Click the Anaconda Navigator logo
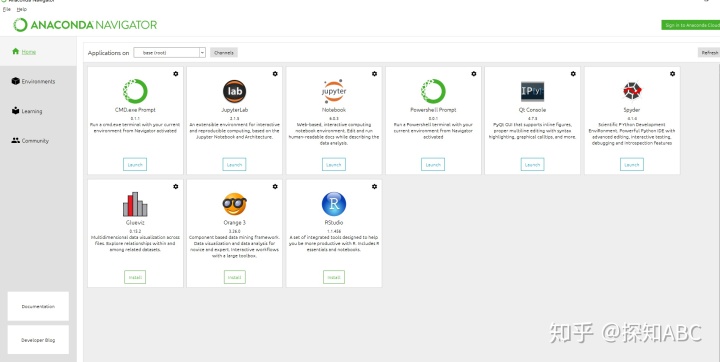This screenshot has width=720, height=362. click(85, 25)
